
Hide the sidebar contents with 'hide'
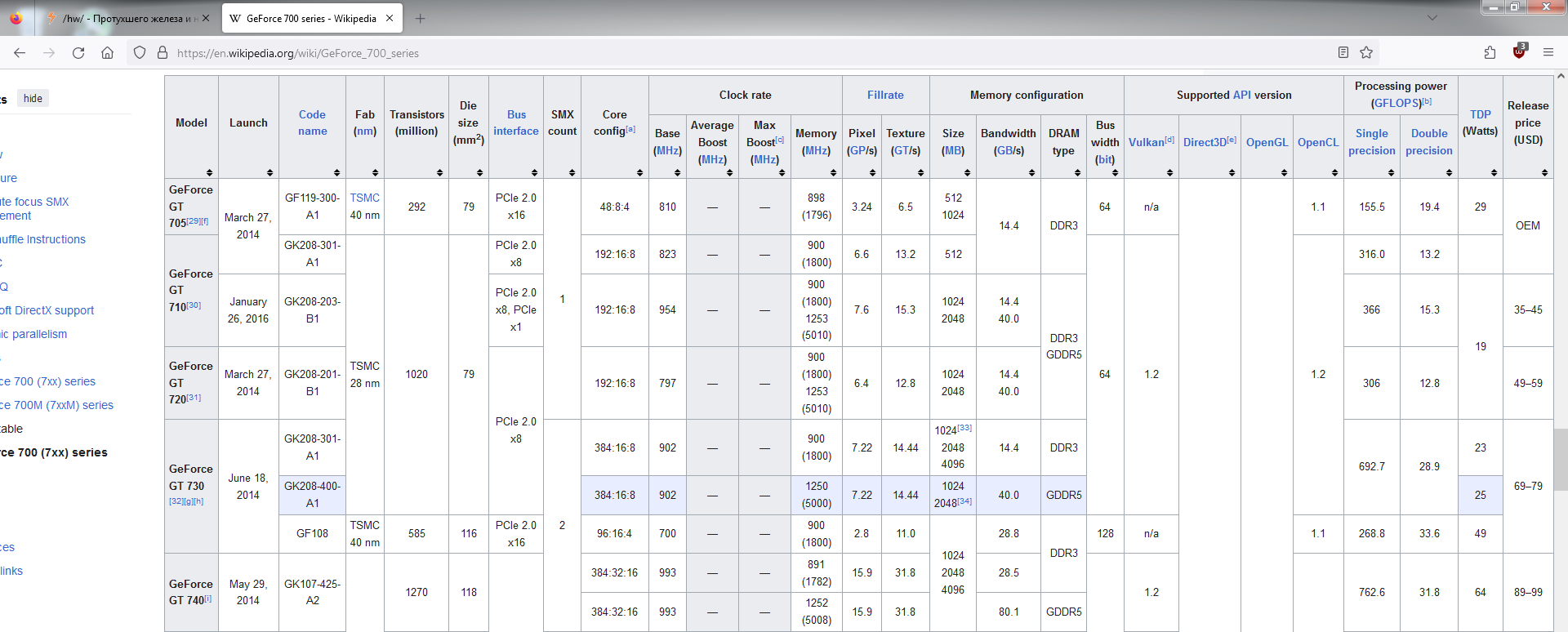33,99
